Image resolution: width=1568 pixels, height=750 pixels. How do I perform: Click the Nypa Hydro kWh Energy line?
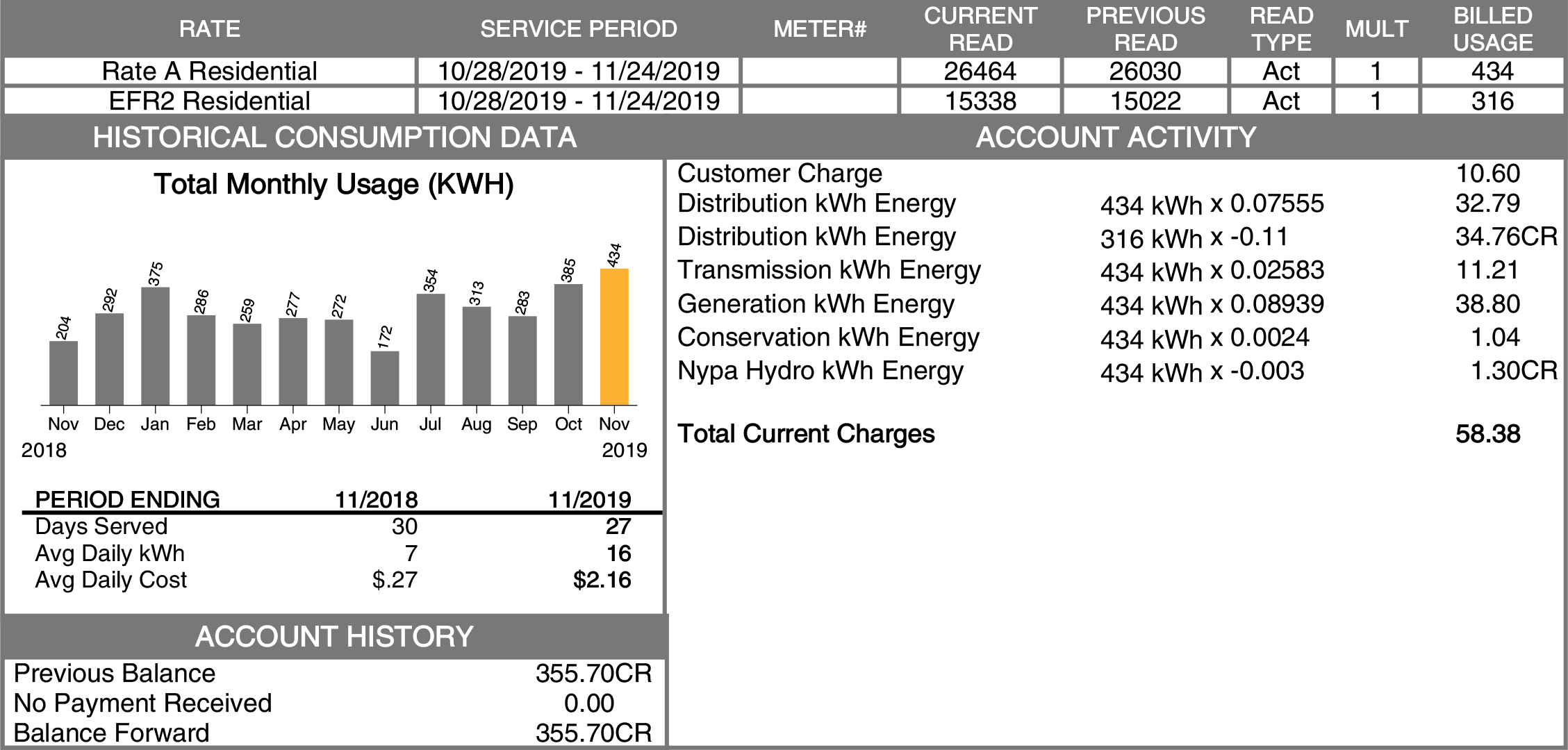pos(820,371)
